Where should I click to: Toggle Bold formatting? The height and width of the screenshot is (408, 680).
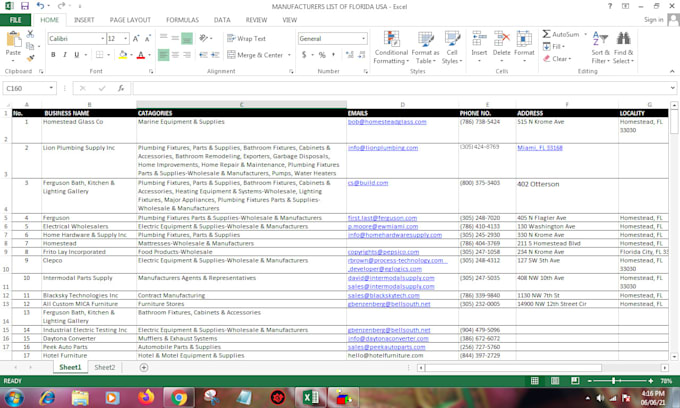[x=53, y=55]
